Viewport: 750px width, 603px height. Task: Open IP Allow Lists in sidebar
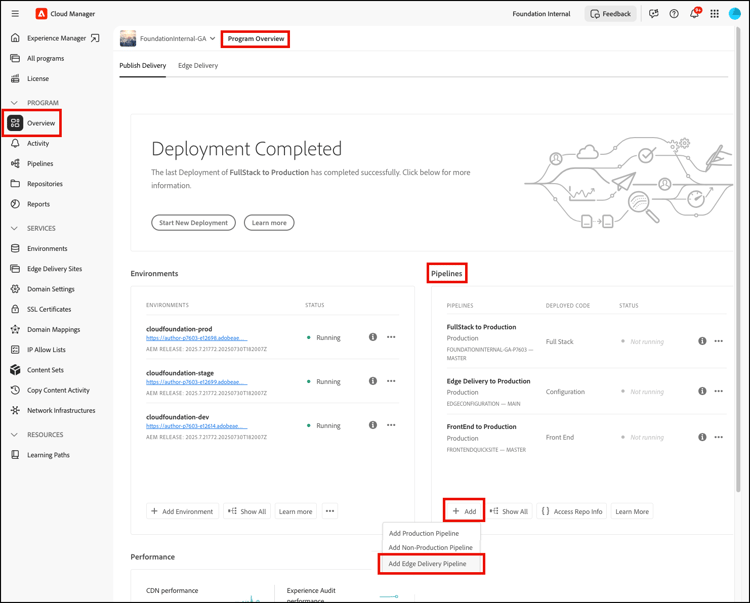click(x=46, y=350)
